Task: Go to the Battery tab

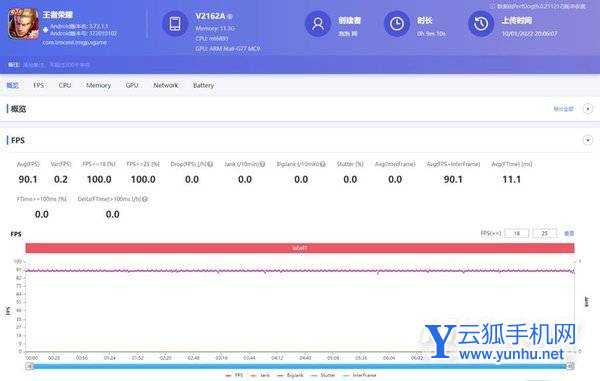Action: point(203,85)
